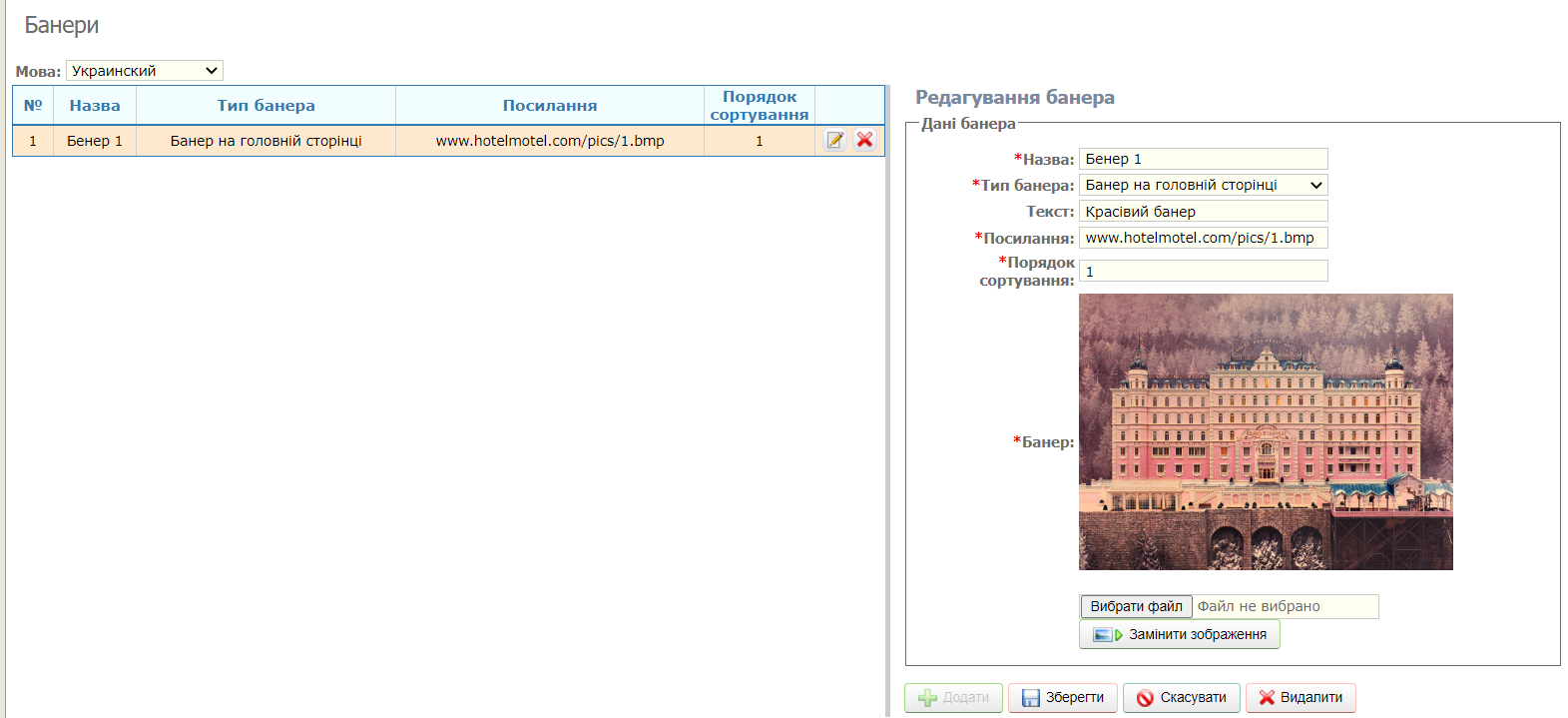Expand the Тип банера dropdown

coord(1203,185)
